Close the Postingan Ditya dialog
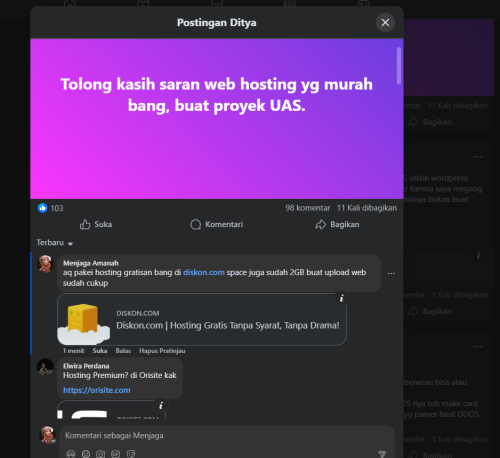This screenshot has height=458, width=500. 385,22
